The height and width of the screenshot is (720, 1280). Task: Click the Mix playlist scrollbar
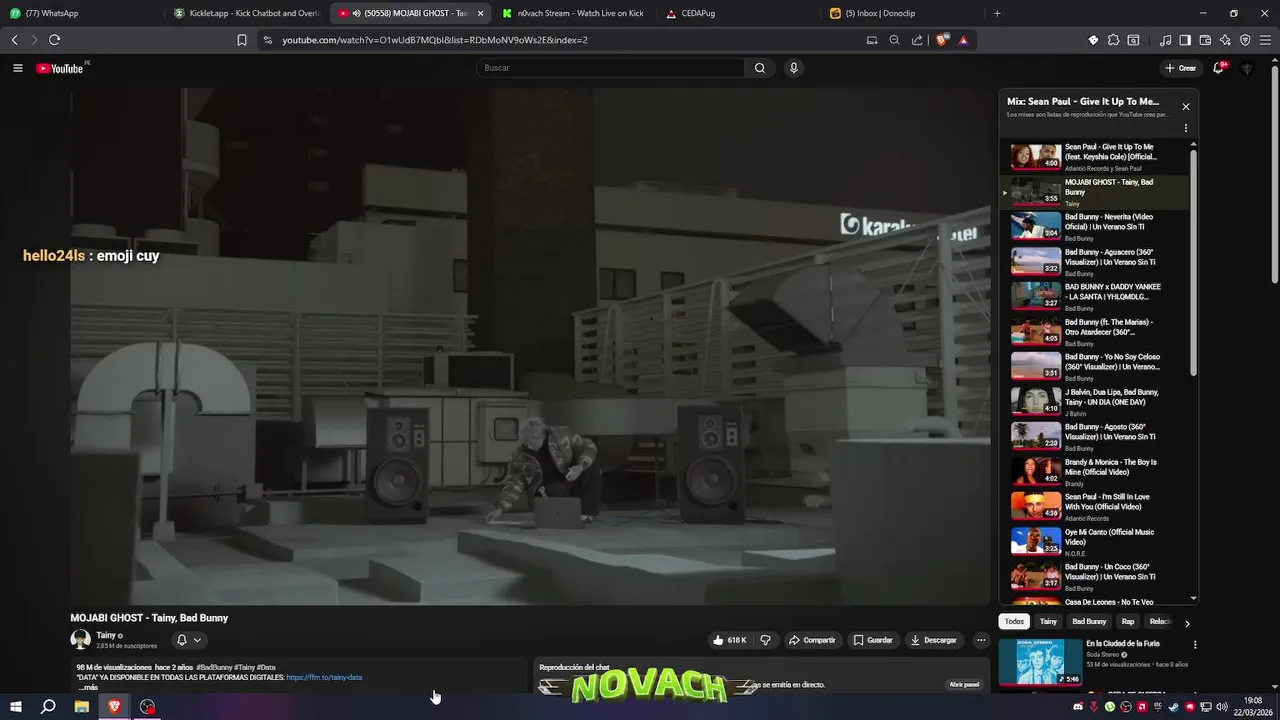[x=1193, y=262]
